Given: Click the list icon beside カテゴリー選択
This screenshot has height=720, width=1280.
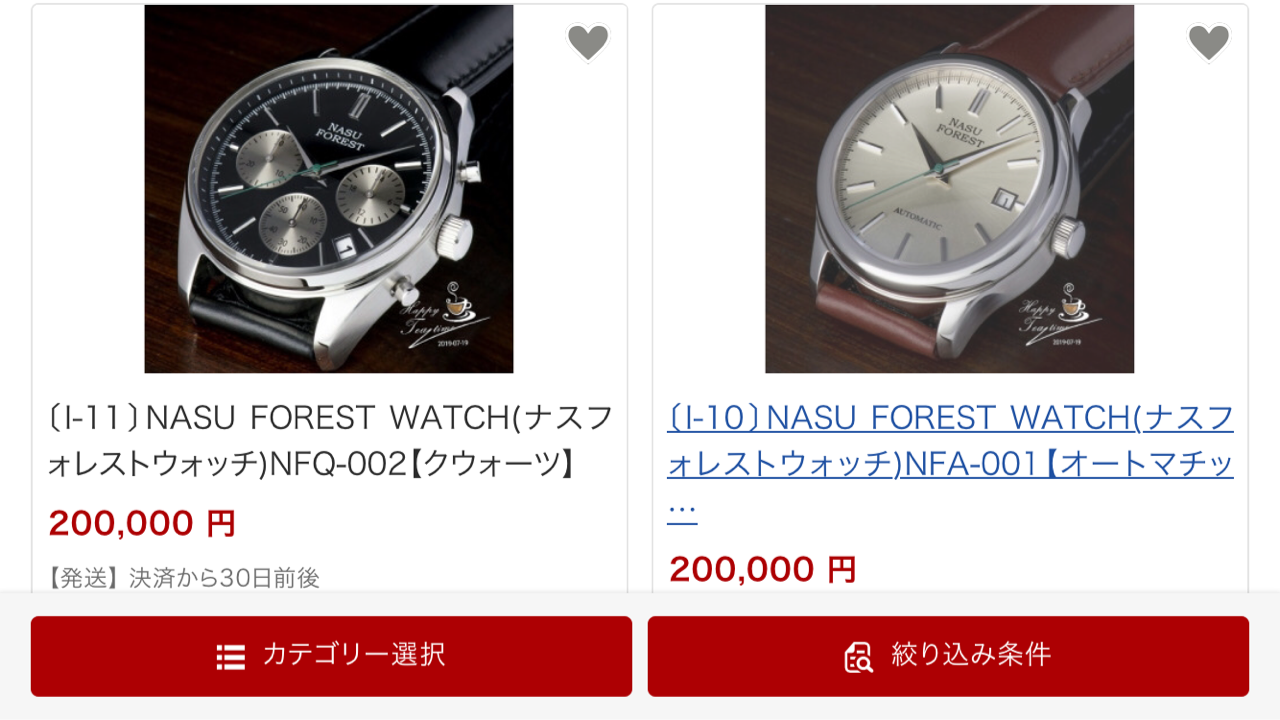Looking at the screenshot, I should (231, 657).
